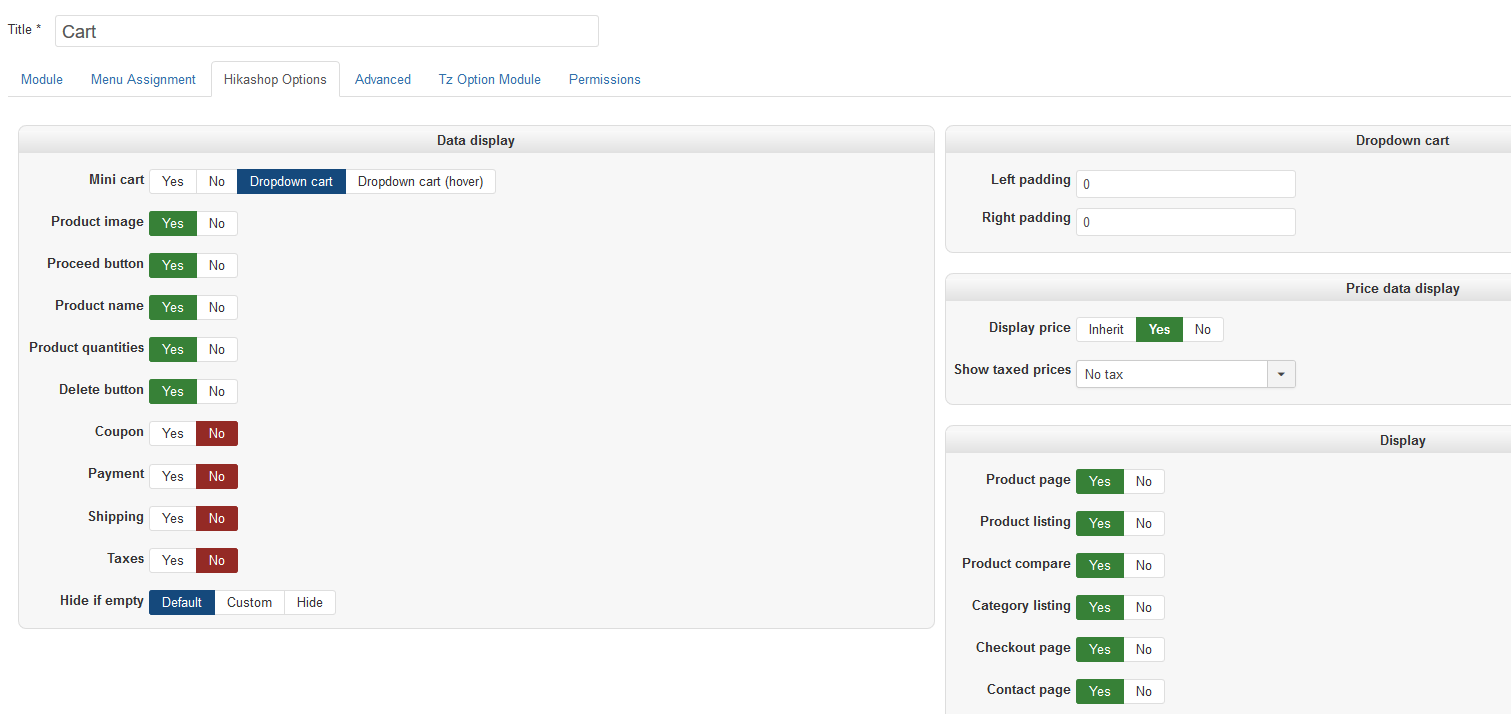Set Mini cart to Yes
Image resolution: width=1511 pixels, height=714 pixels.
[x=173, y=181]
